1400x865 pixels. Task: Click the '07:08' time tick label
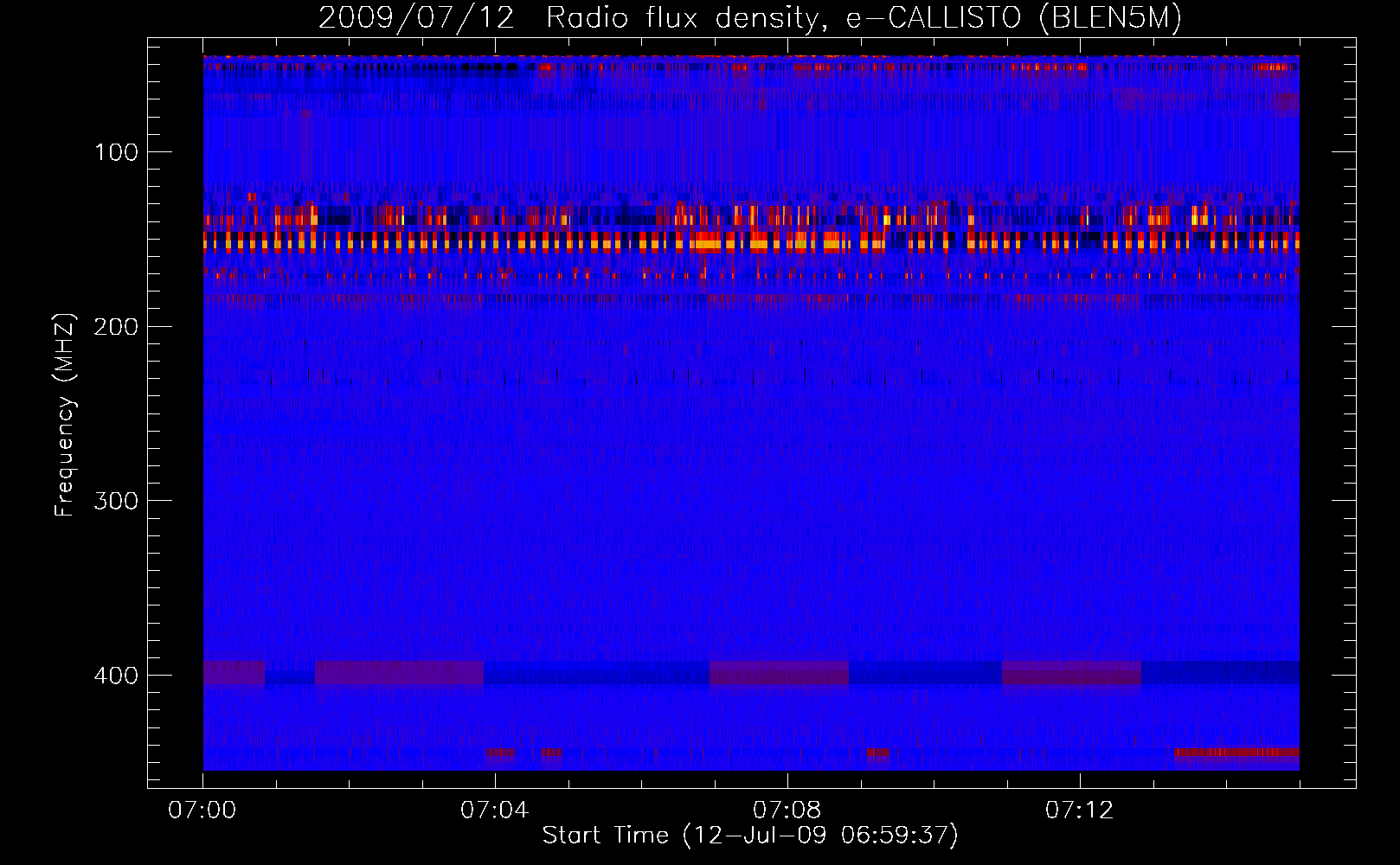point(787,811)
